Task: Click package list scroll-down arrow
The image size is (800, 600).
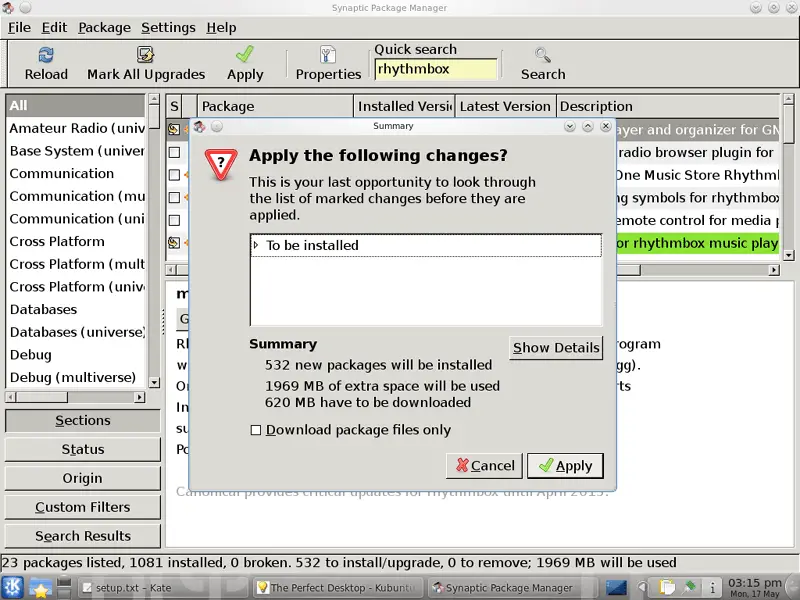Action: [x=789, y=255]
